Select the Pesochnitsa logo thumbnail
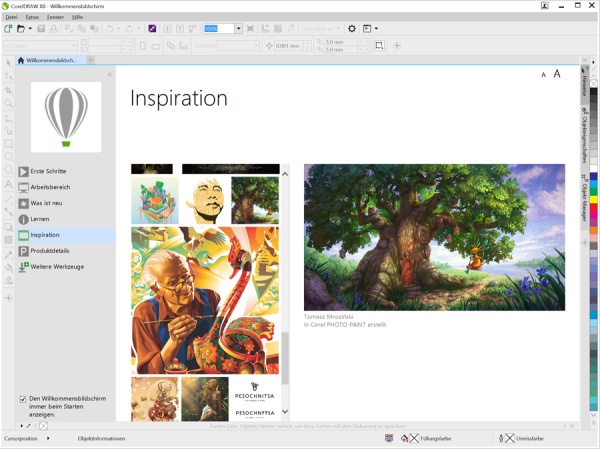Screen dimensions: 600x449 (x=255, y=399)
